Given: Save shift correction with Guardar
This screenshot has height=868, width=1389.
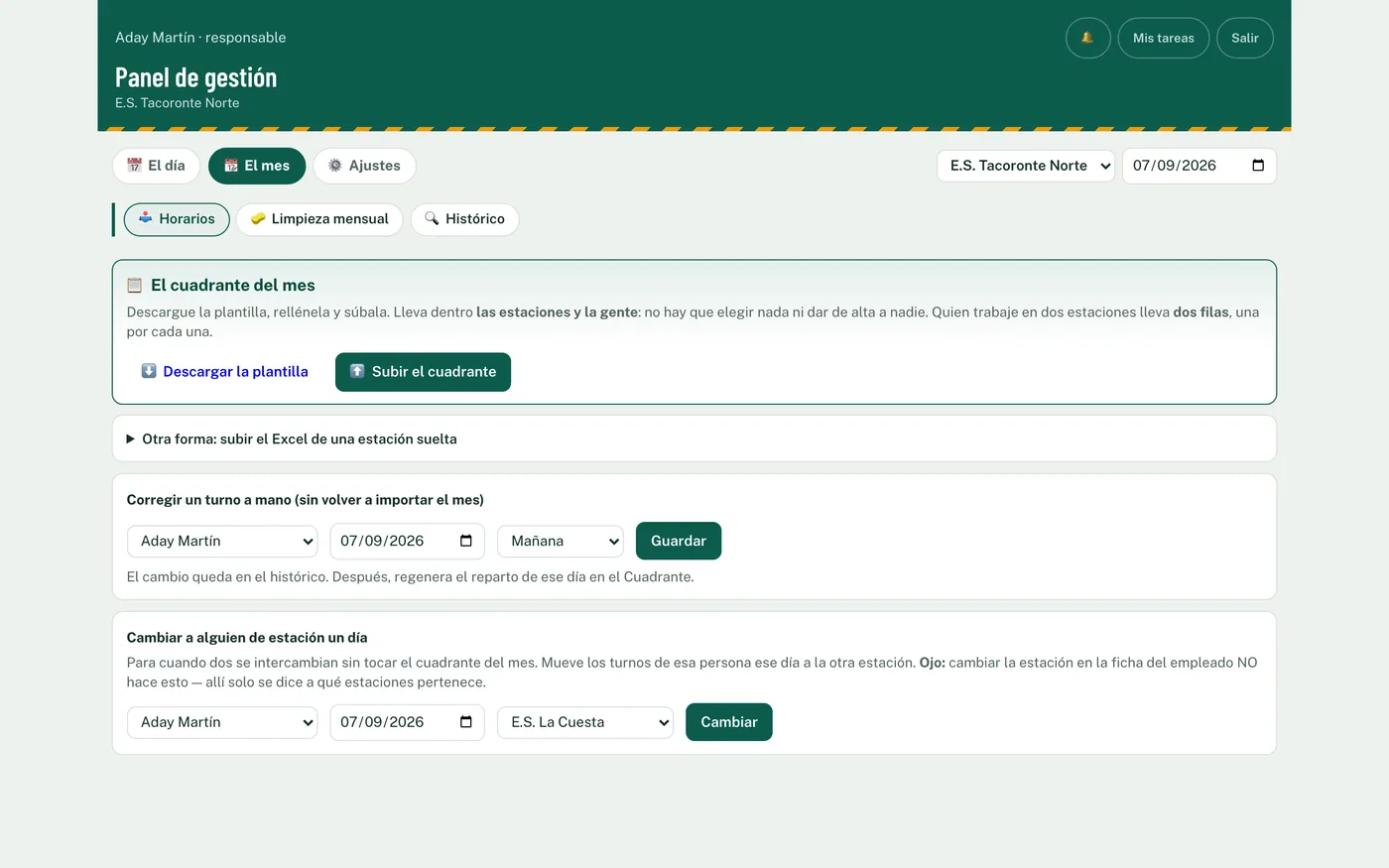Looking at the screenshot, I should [679, 541].
